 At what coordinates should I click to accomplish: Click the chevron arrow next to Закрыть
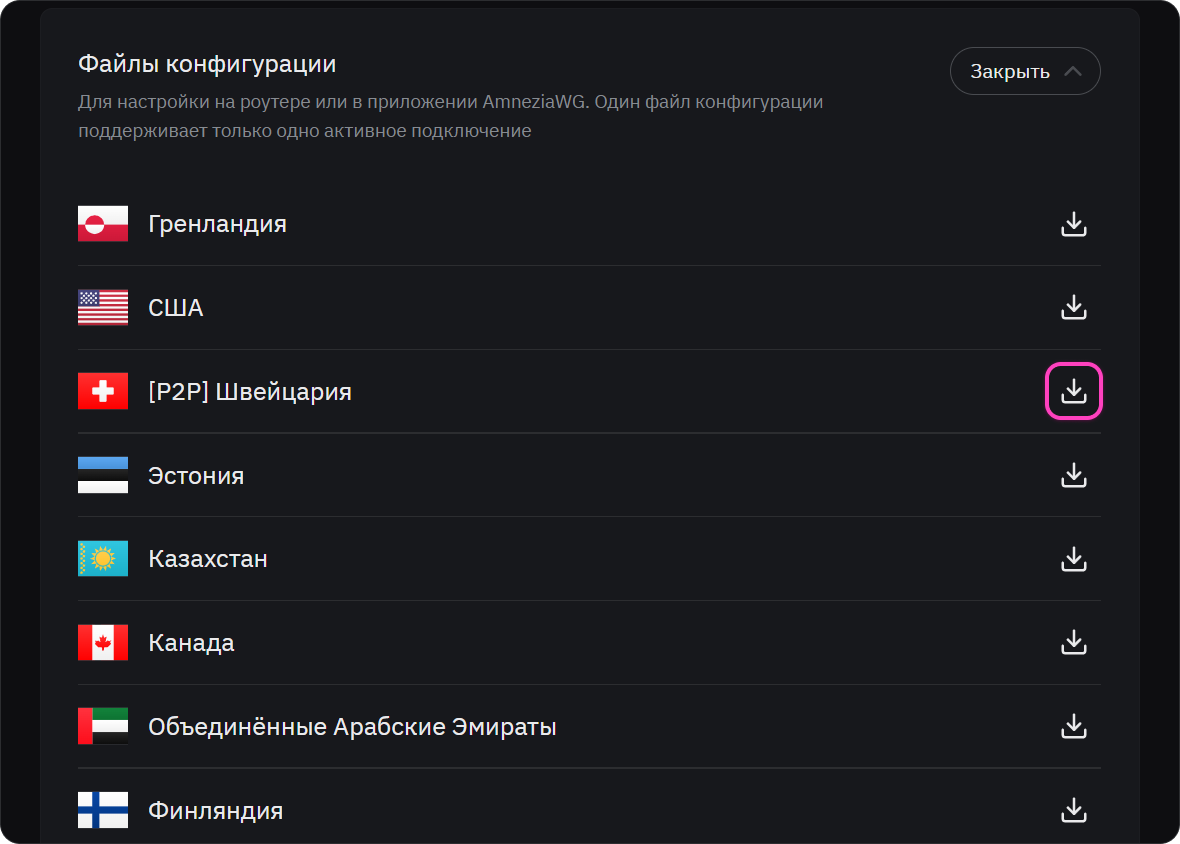pyautogui.click(x=1073, y=71)
